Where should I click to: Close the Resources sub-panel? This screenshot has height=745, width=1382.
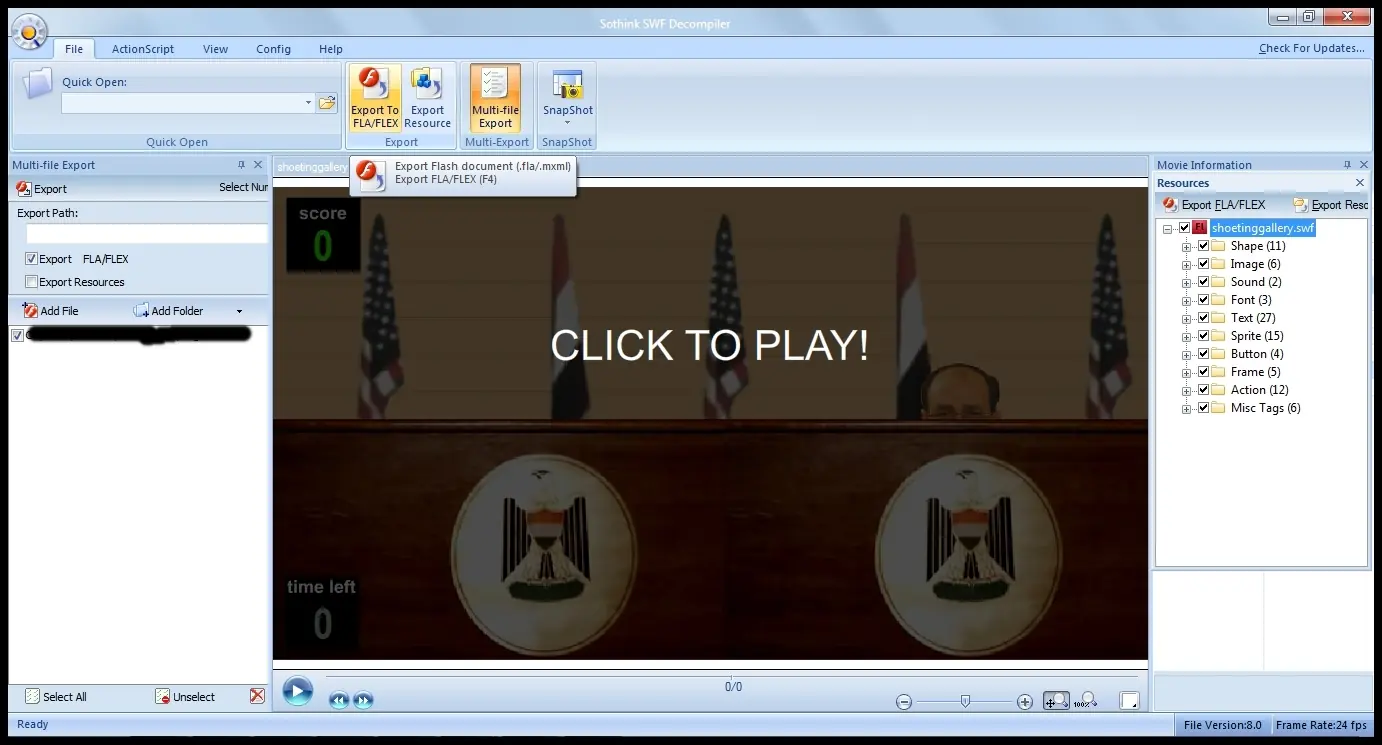coord(1360,183)
